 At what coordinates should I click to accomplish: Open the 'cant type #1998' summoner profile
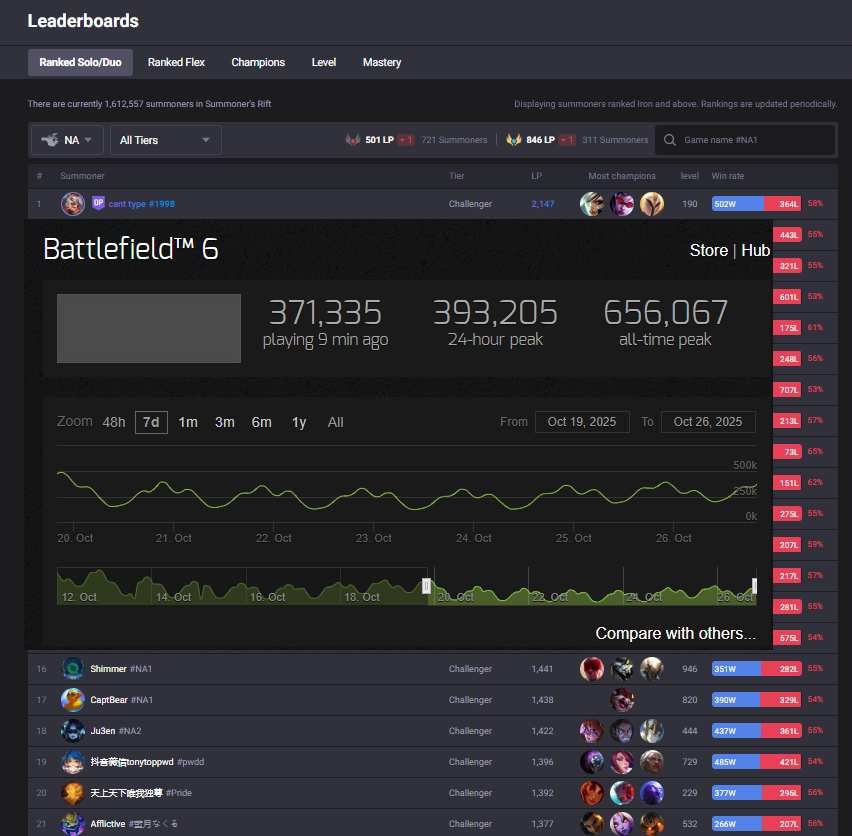point(142,204)
